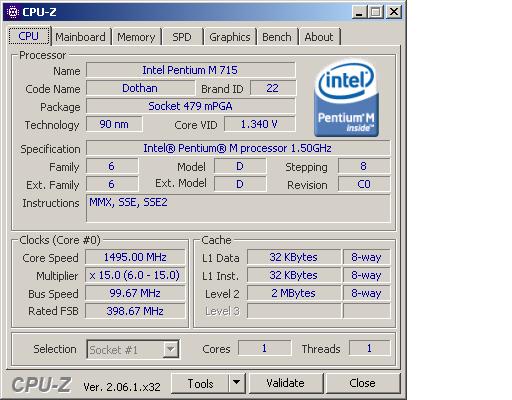Expand the Socket #1 selection combo box

click(x=133, y=349)
